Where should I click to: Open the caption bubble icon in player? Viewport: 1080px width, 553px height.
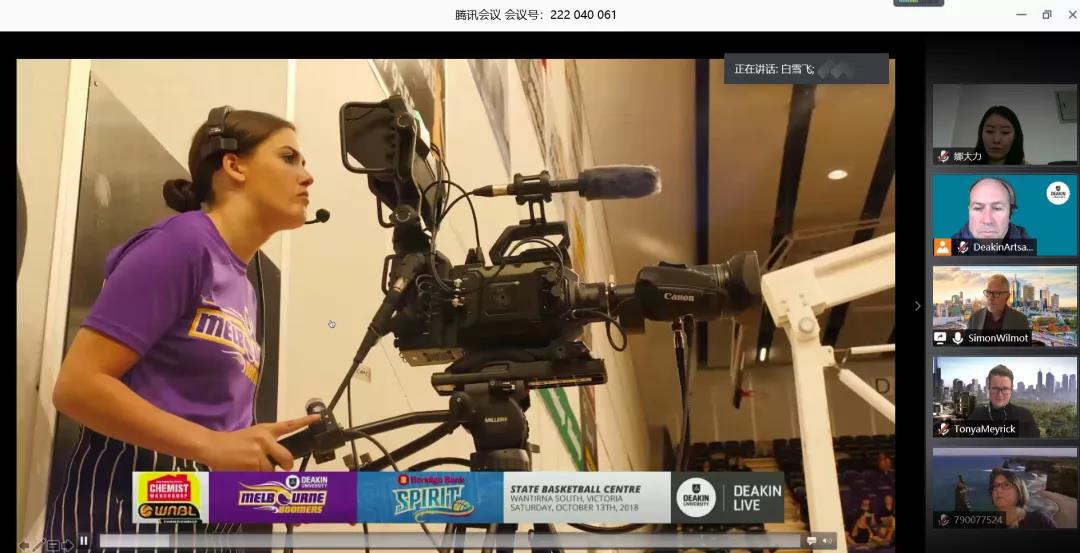pos(811,541)
